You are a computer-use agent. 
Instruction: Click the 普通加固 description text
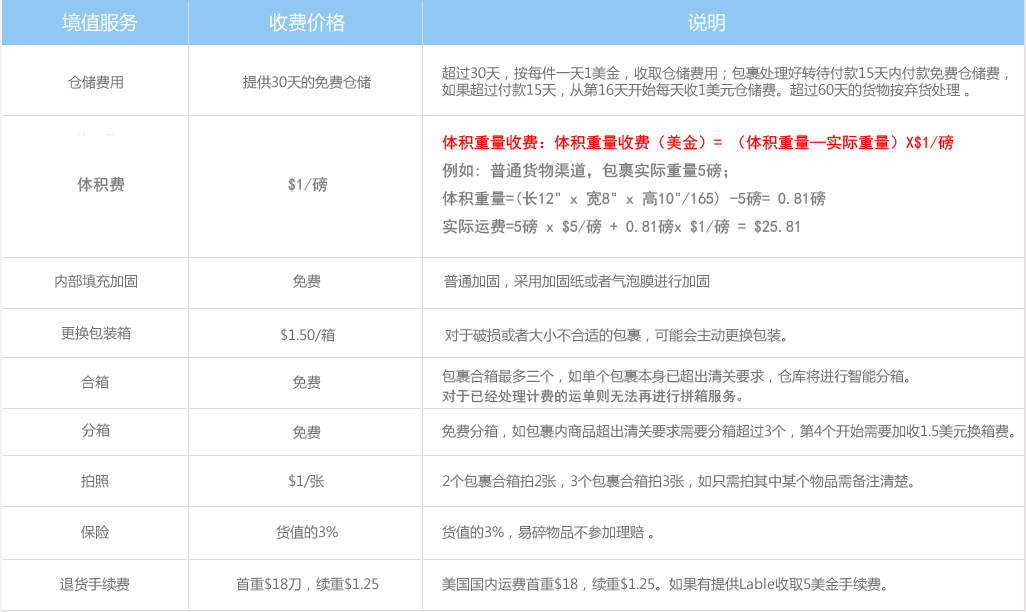(x=576, y=282)
